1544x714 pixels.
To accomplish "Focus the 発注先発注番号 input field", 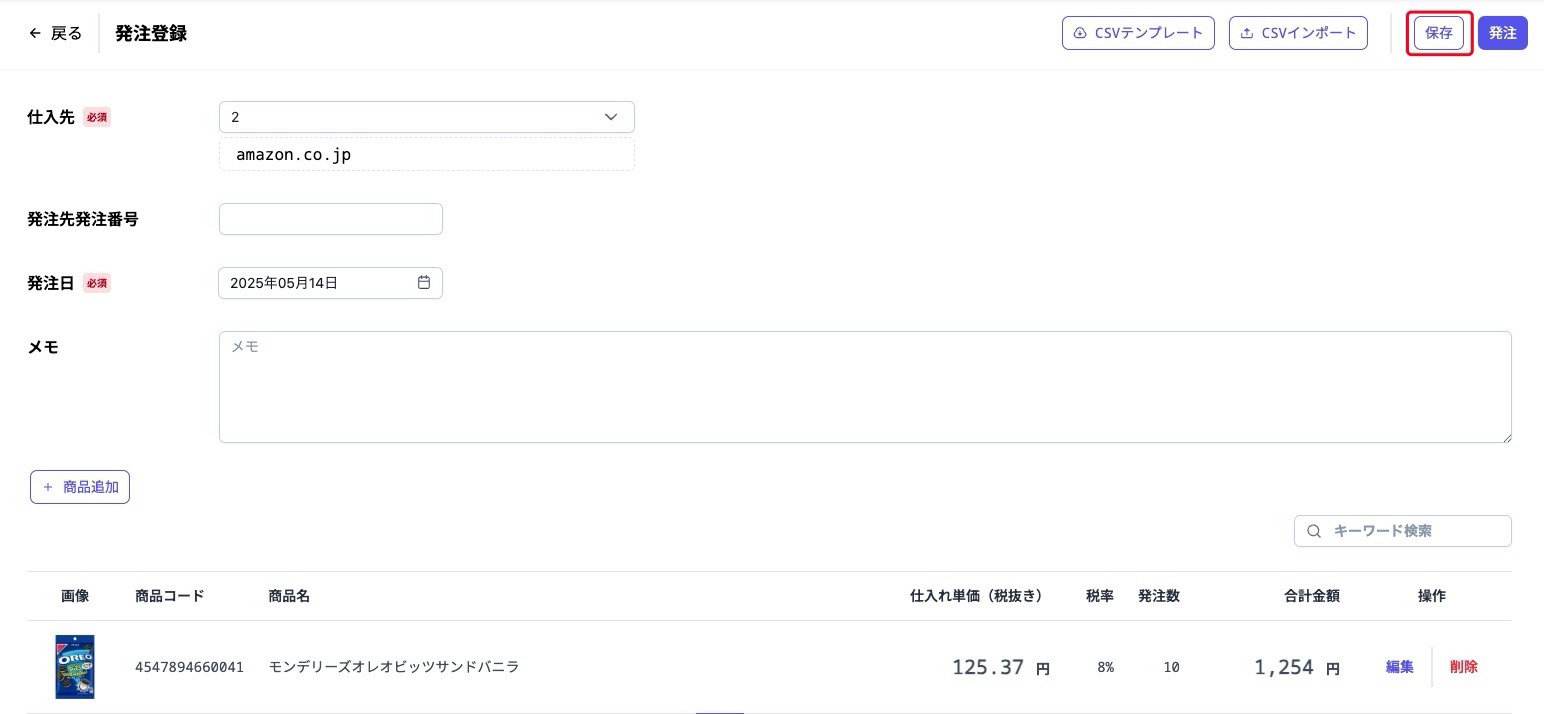I will point(330,219).
